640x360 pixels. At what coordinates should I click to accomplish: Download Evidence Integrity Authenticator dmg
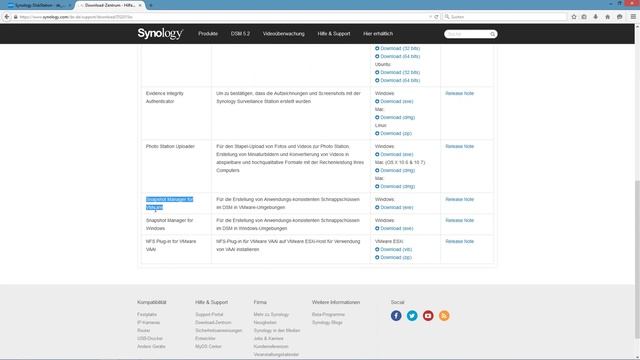pos(395,117)
